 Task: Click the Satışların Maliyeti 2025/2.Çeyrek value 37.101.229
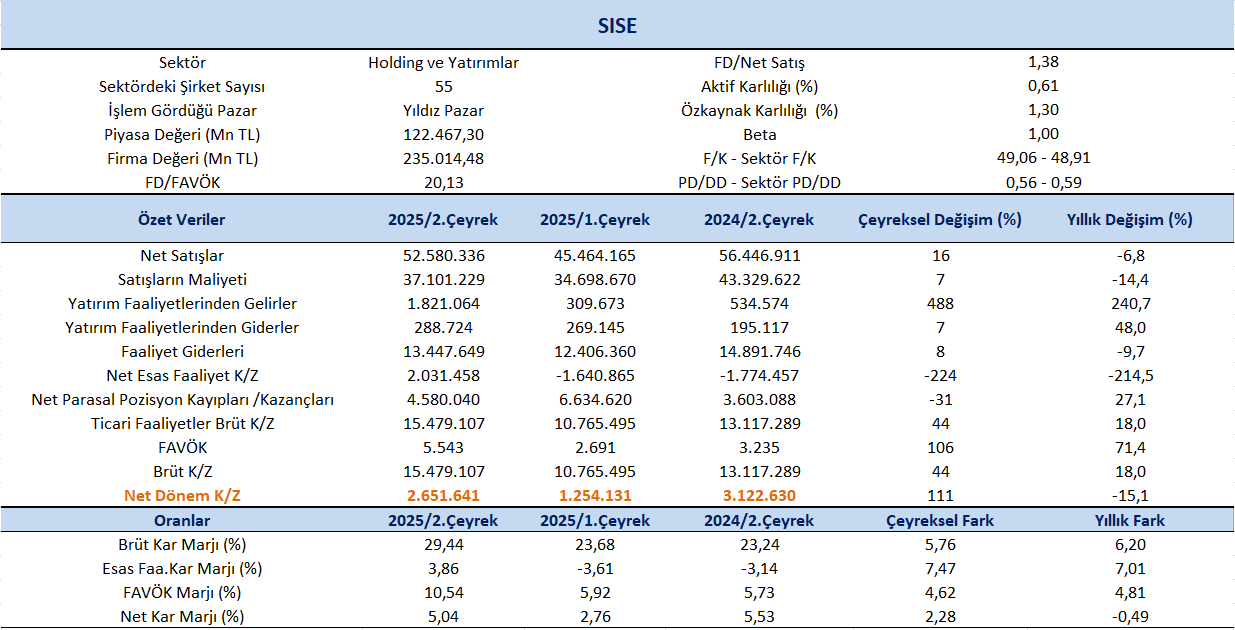coord(443,279)
